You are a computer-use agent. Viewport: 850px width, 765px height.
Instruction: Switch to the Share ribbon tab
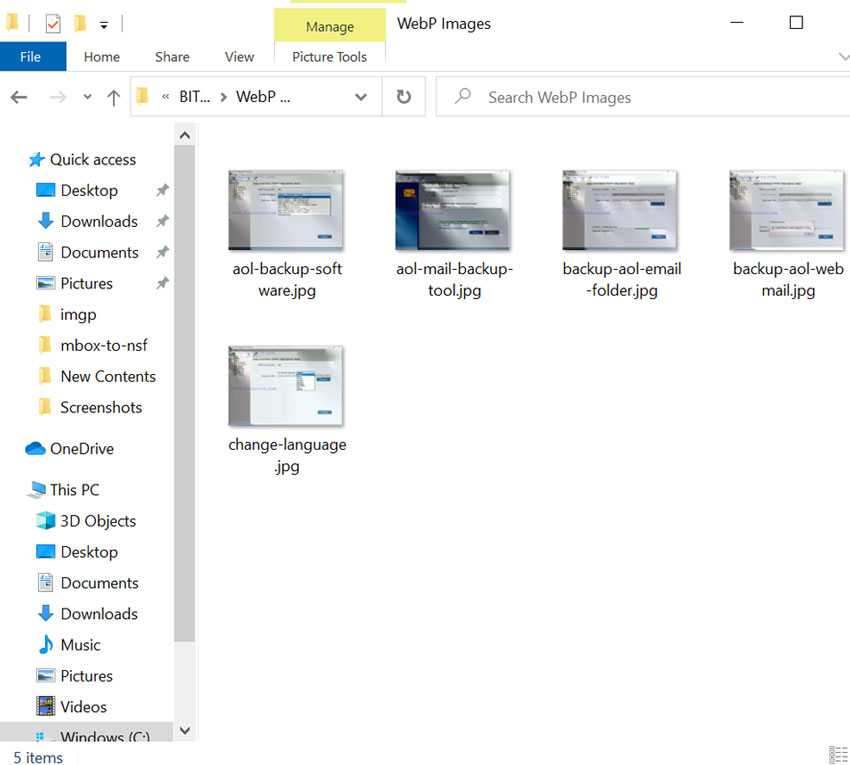tap(172, 56)
